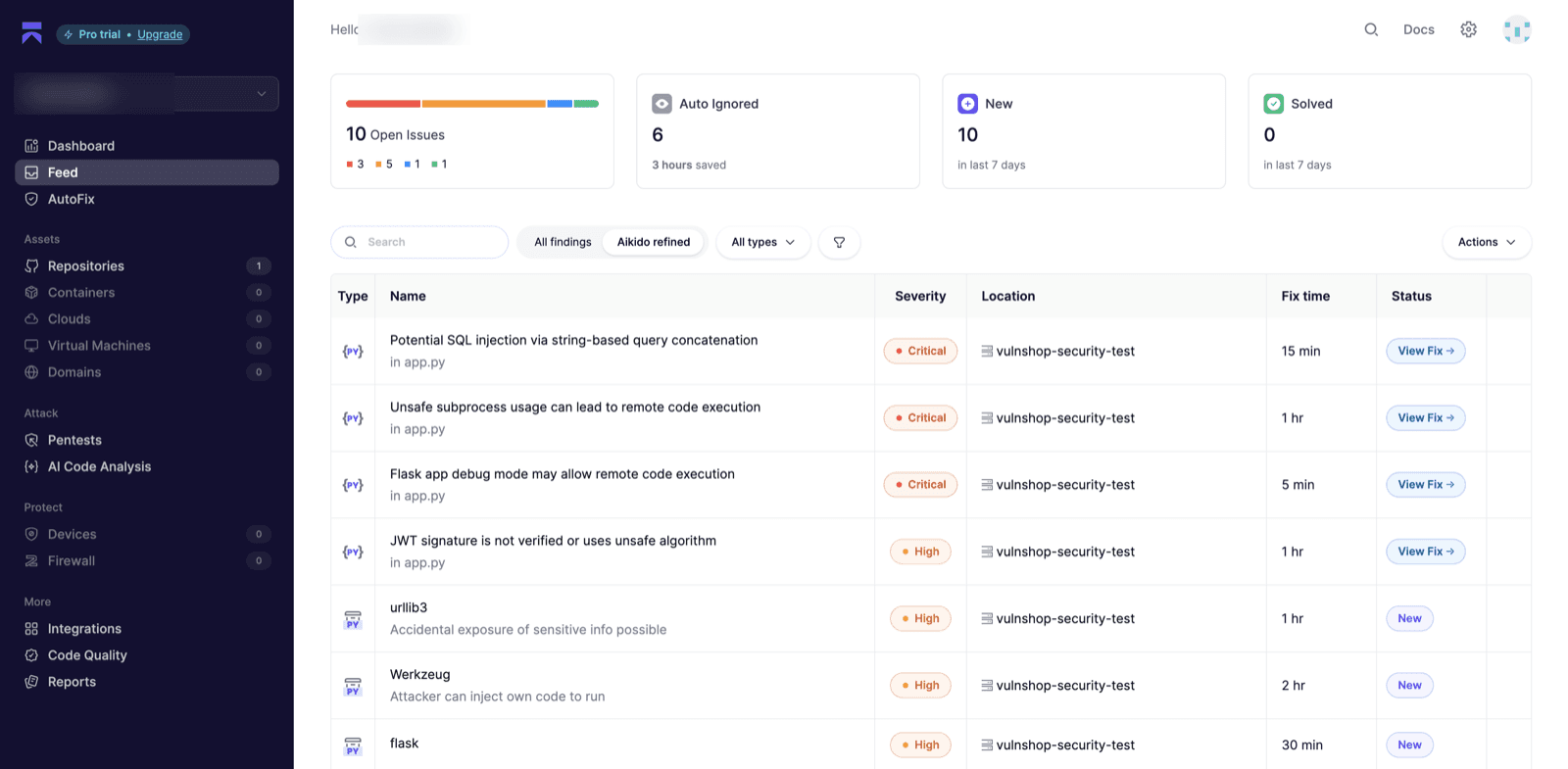Expand the workspace selector dropdown
This screenshot has height=769, width=1568.
[x=147, y=94]
